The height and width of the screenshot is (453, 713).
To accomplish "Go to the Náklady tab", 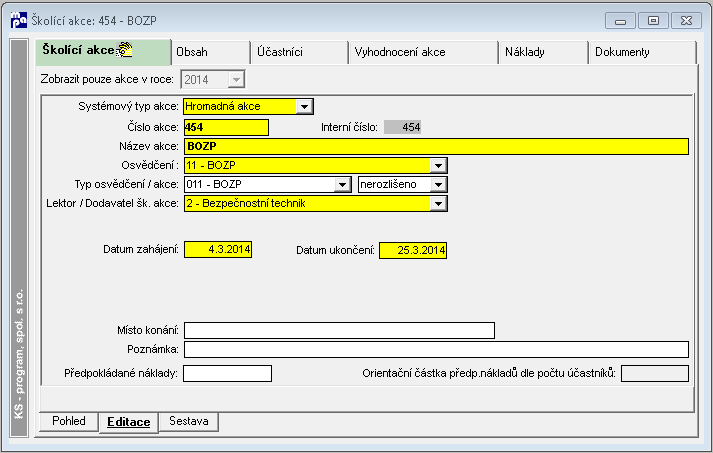I will pyautogui.click(x=543, y=52).
